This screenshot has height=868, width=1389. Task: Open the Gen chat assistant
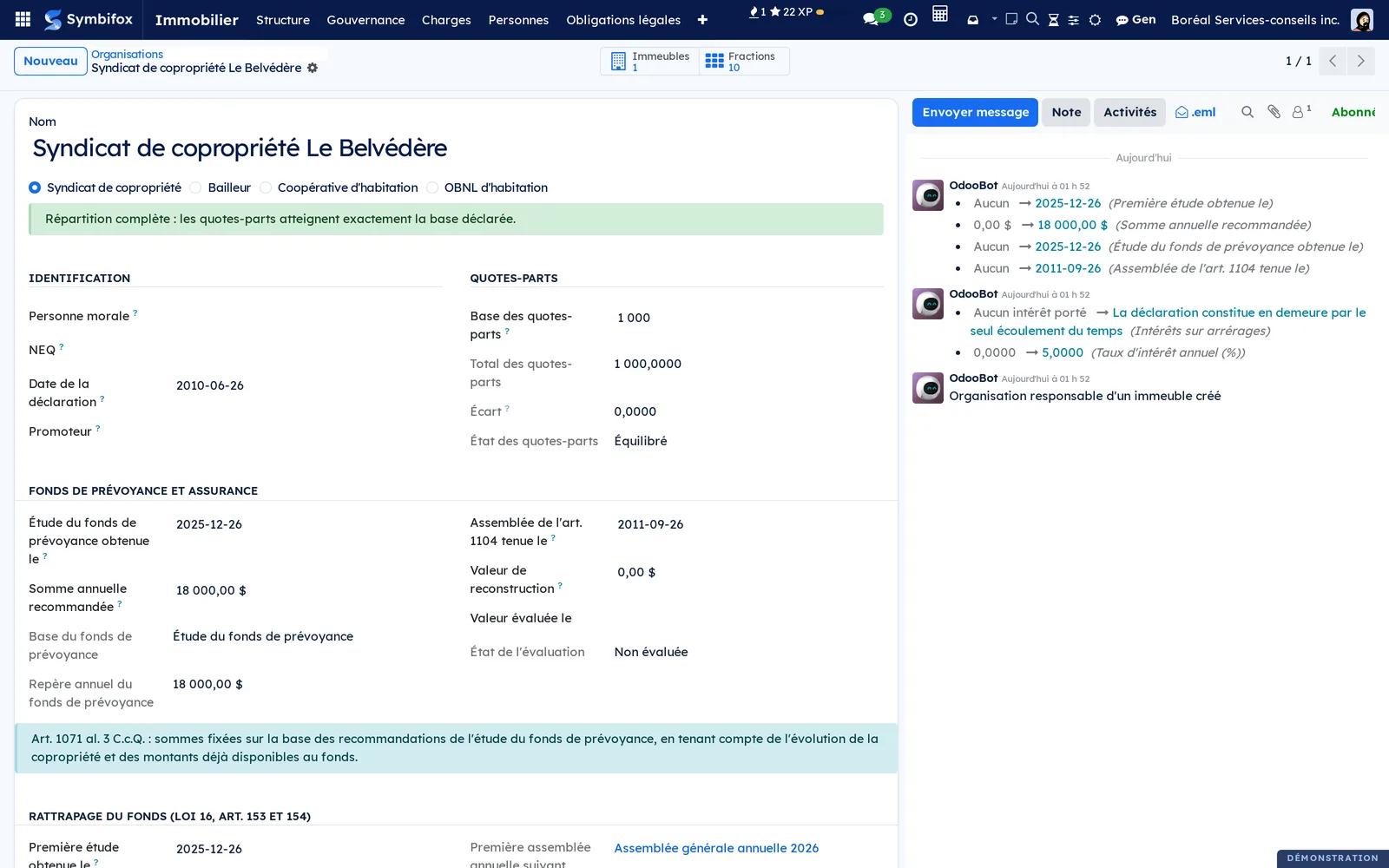click(x=1136, y=19)
